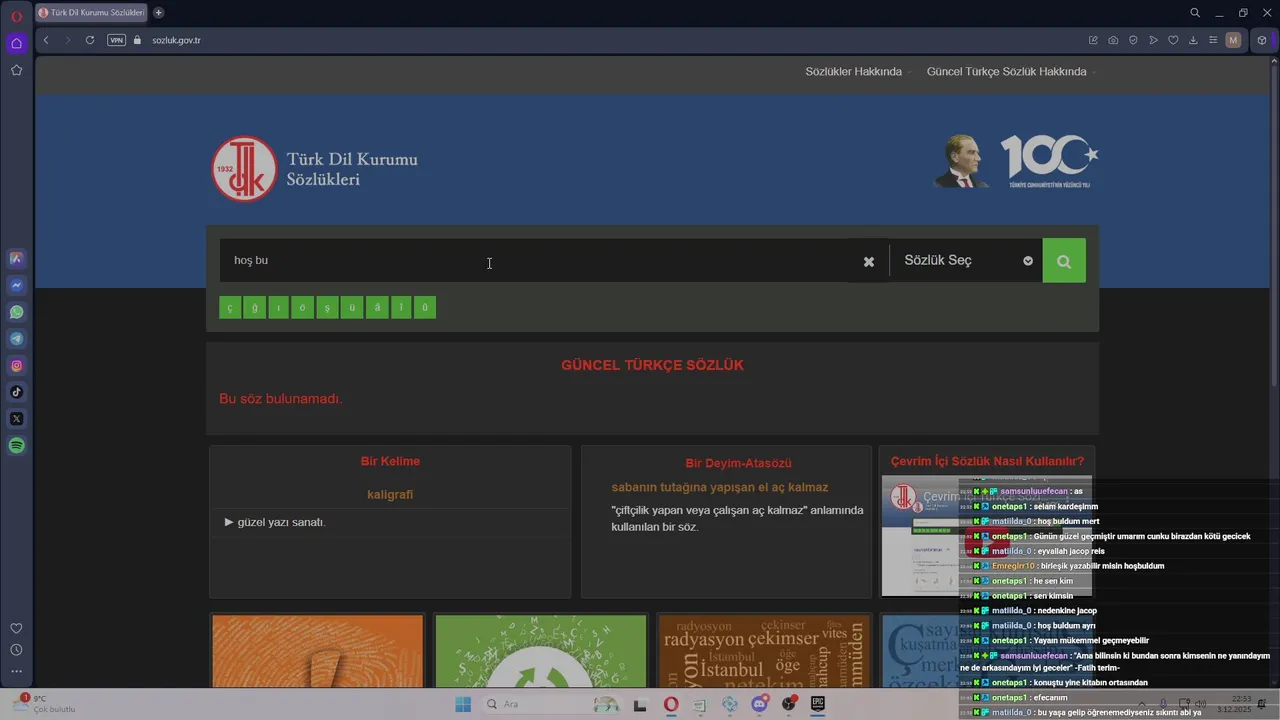Open TikTok in the Opera sidebar
Viewport: 1280px width, 720px height.
16,392
